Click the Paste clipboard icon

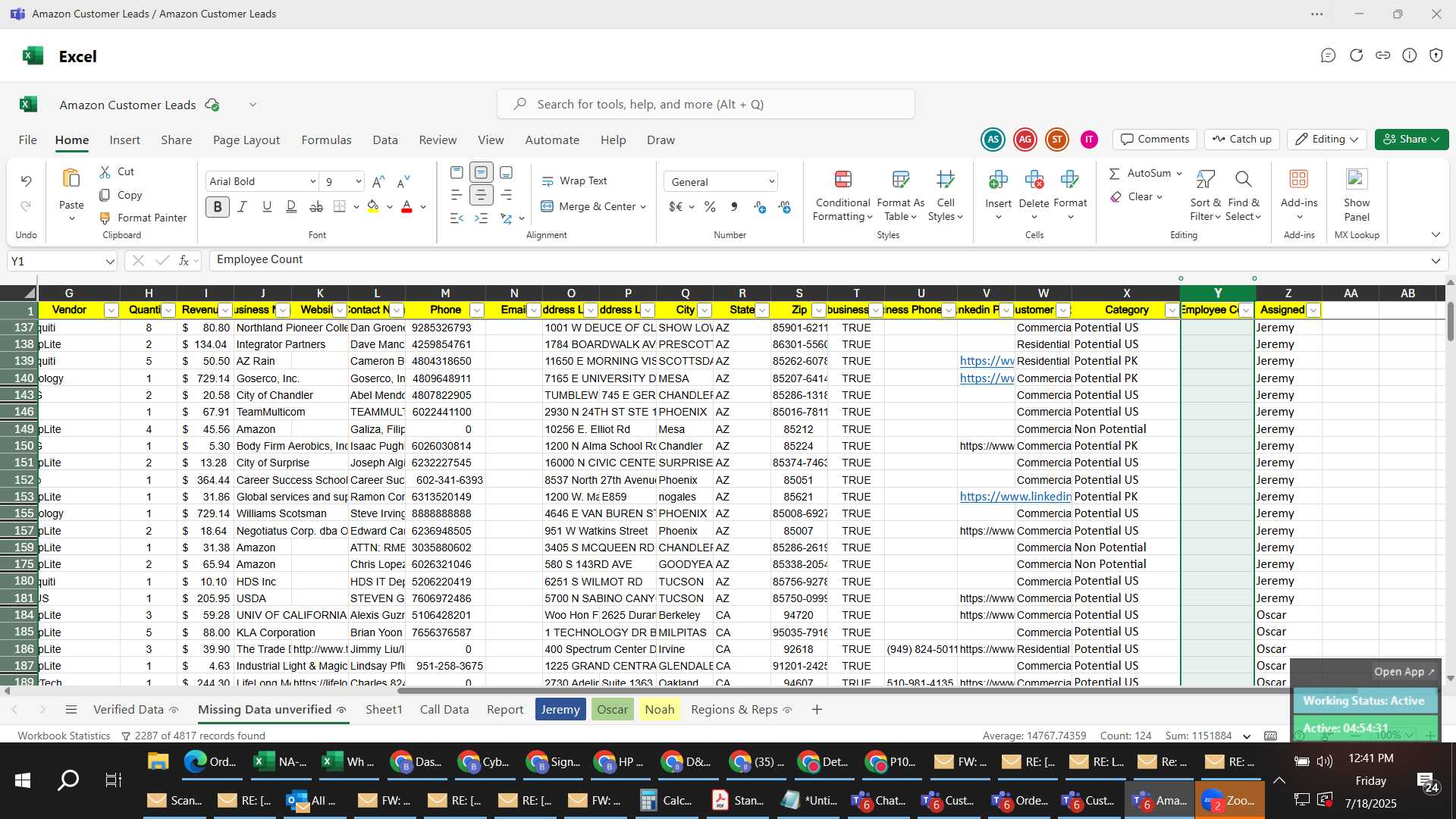(x=71, y=178)
